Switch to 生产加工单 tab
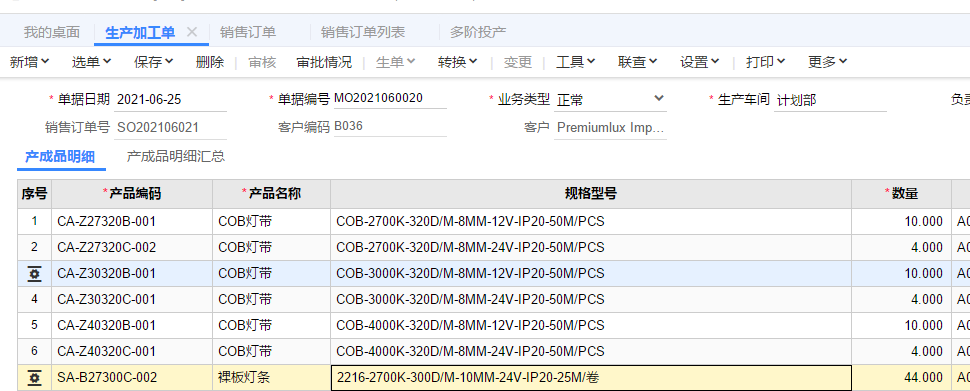 [140, 32]
